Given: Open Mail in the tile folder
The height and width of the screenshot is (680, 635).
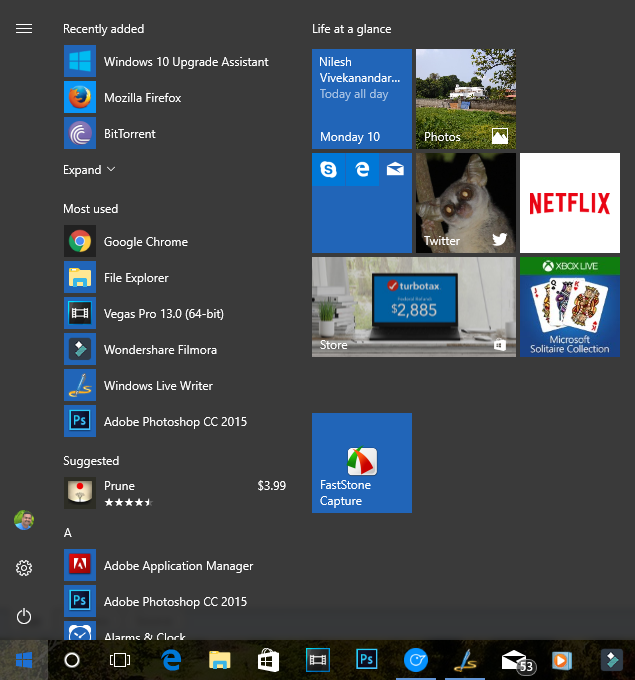Looking at the screenshot, I should click(395, 169).
